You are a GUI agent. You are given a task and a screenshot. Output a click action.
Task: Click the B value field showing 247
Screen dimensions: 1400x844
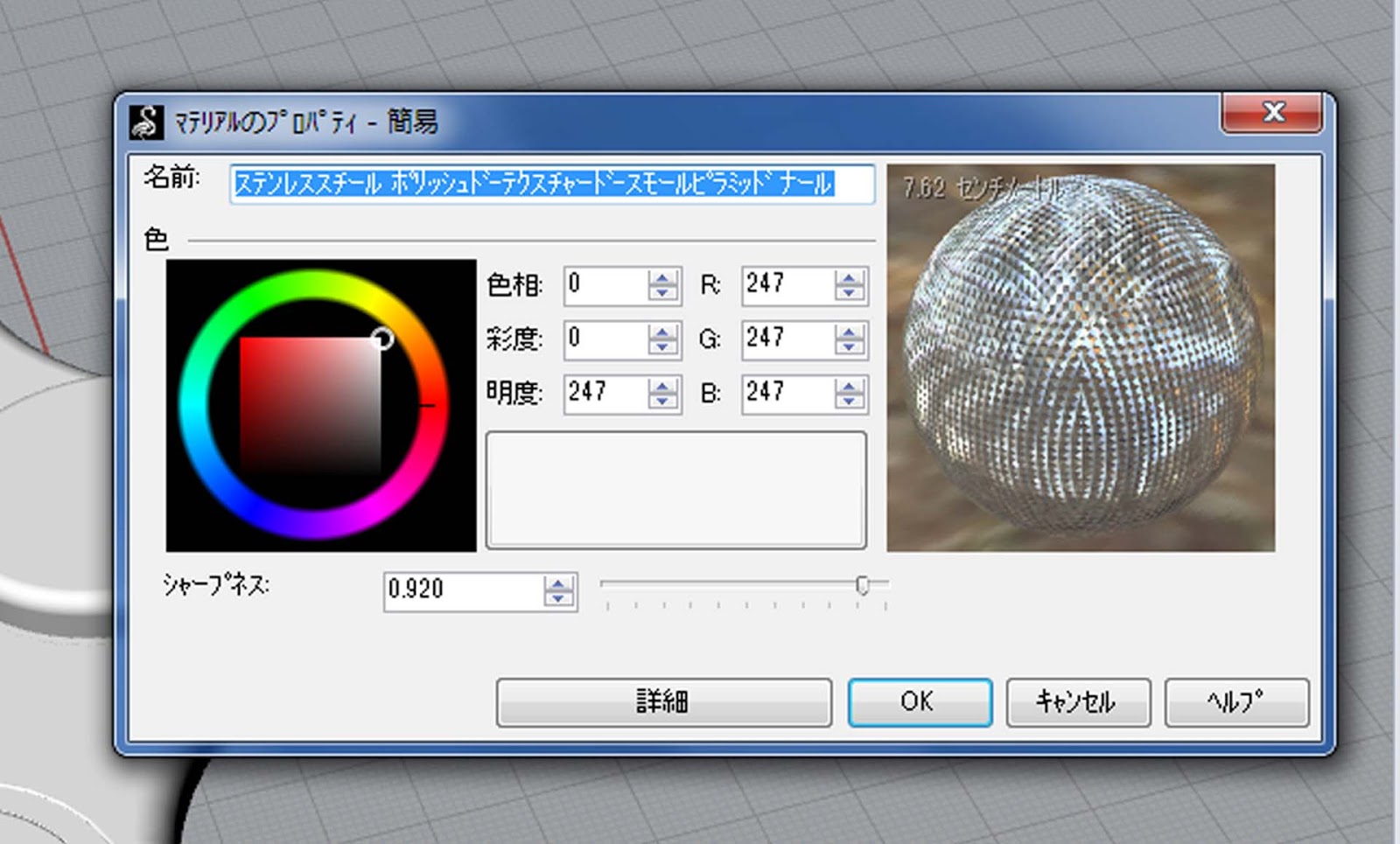788,394
